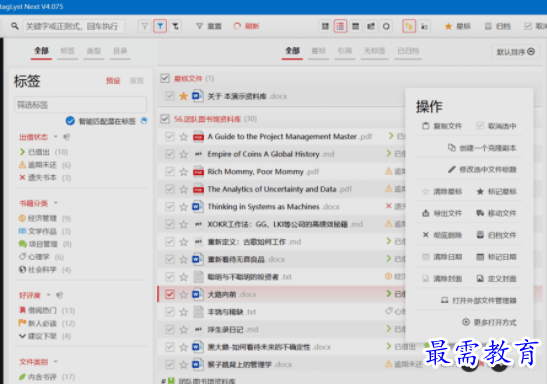Click 取消选中 checkbox in 操作 panel

[480, 126]
